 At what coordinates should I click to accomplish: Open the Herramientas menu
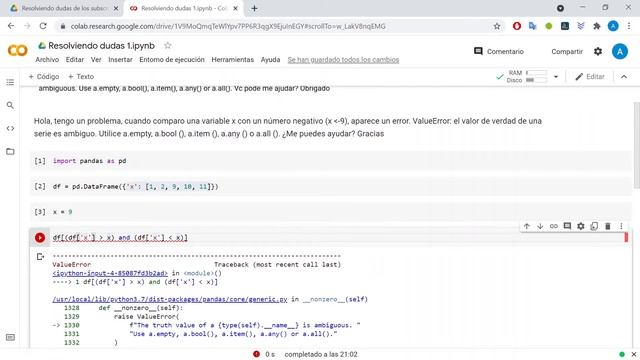tap(232, 60)
